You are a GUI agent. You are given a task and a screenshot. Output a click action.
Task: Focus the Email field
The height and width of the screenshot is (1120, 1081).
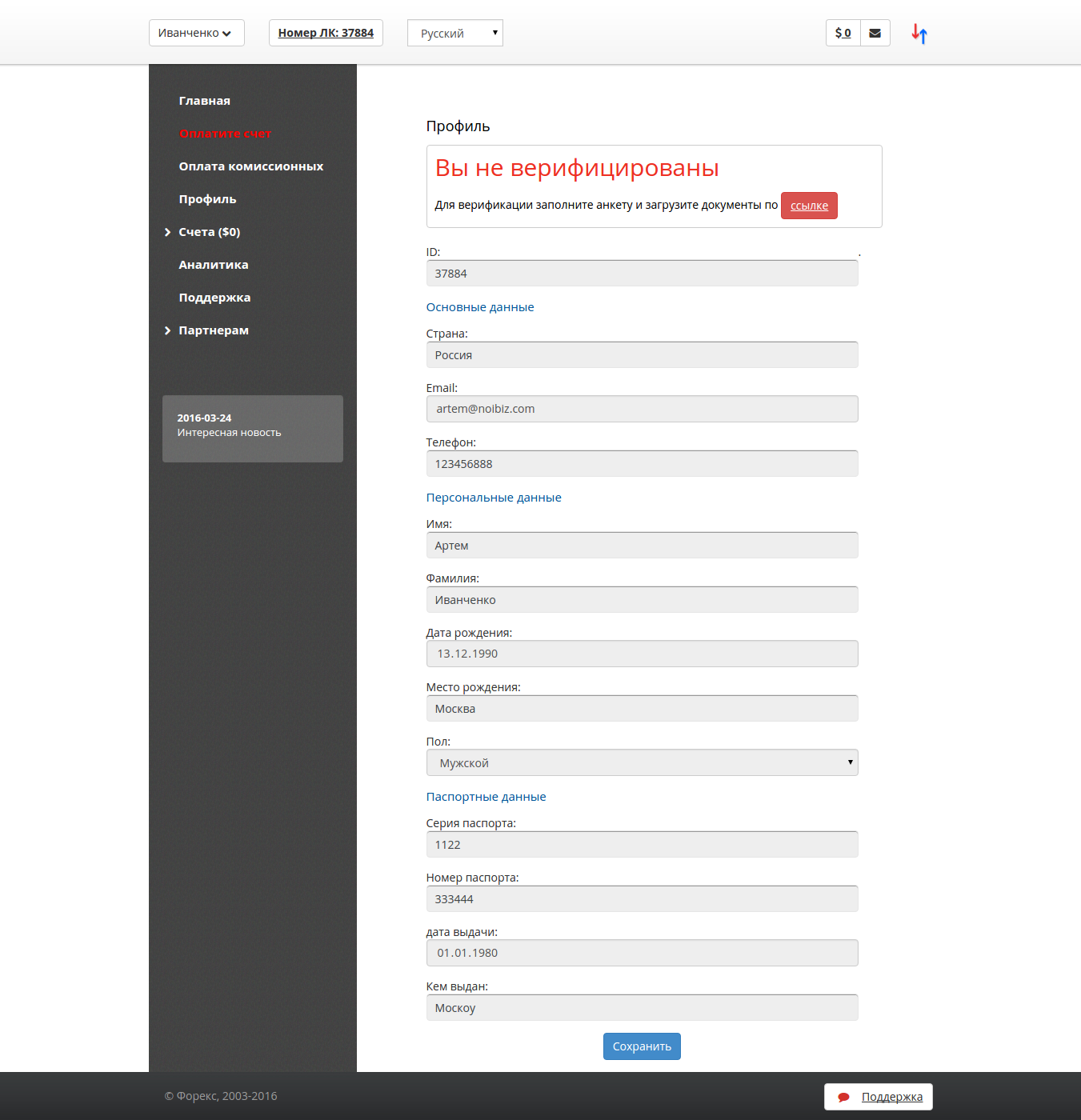[x=643, y=409]
